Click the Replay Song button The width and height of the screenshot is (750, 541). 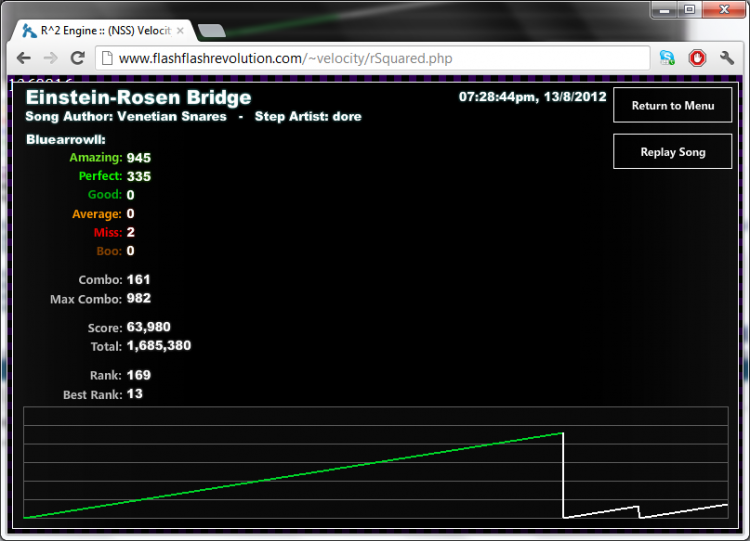pyautogui.click(x=673, y=152)
